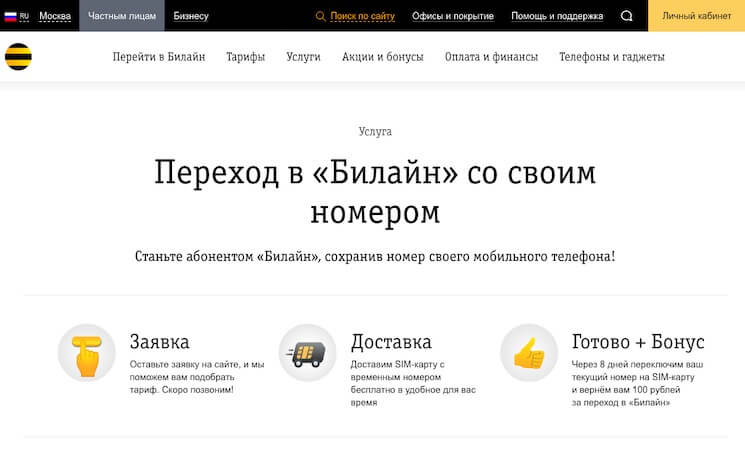Switch to Частным лицам tab
This screenshot has width=745, height=450.
coord(122,16)
